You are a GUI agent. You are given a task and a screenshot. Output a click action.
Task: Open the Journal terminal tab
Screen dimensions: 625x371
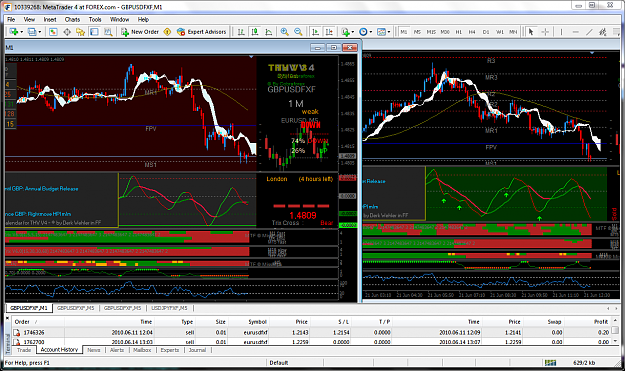[x=197, y=350]
